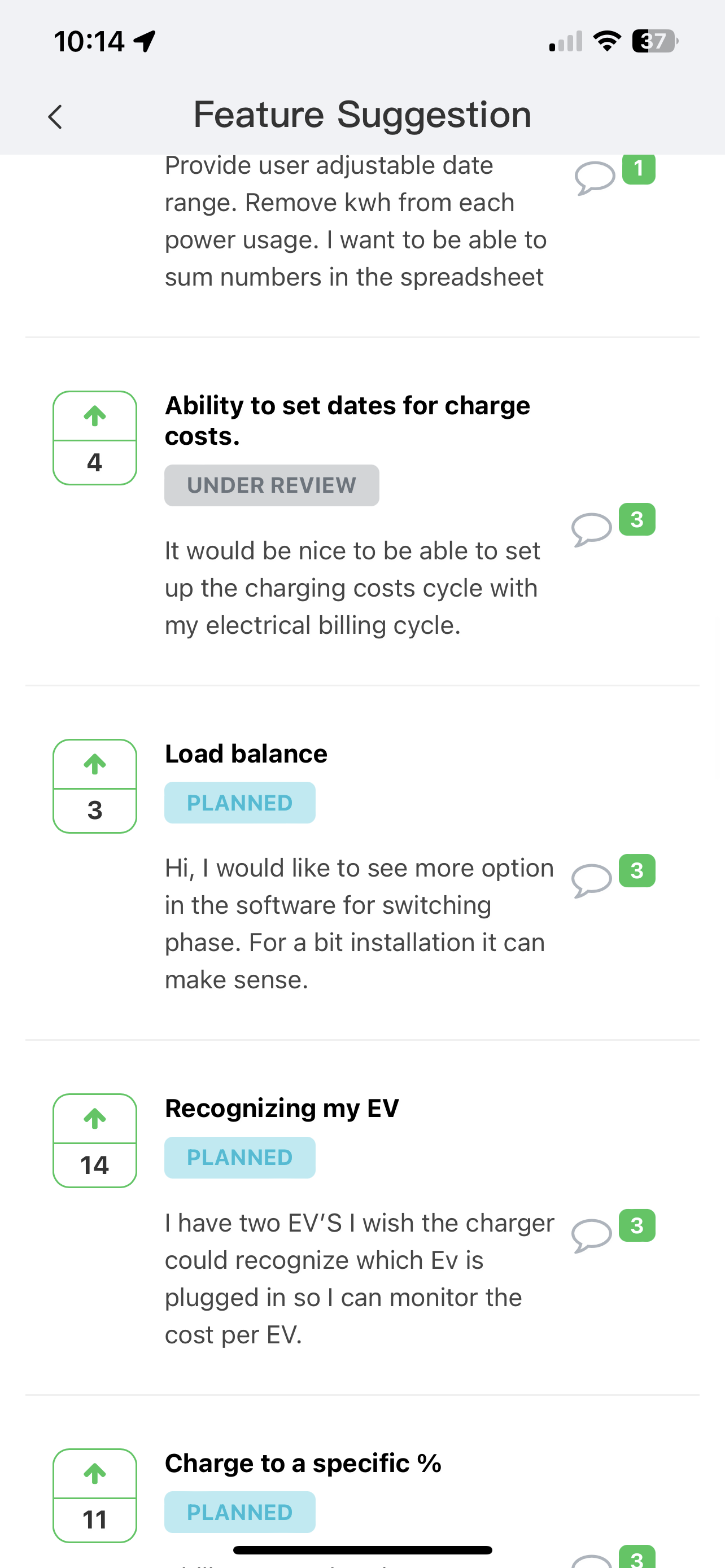This screenshot has height=1568, width=725.
Task: Upvote the 'Recognizing my EV' suggestion
Action: pos(95,1119)
